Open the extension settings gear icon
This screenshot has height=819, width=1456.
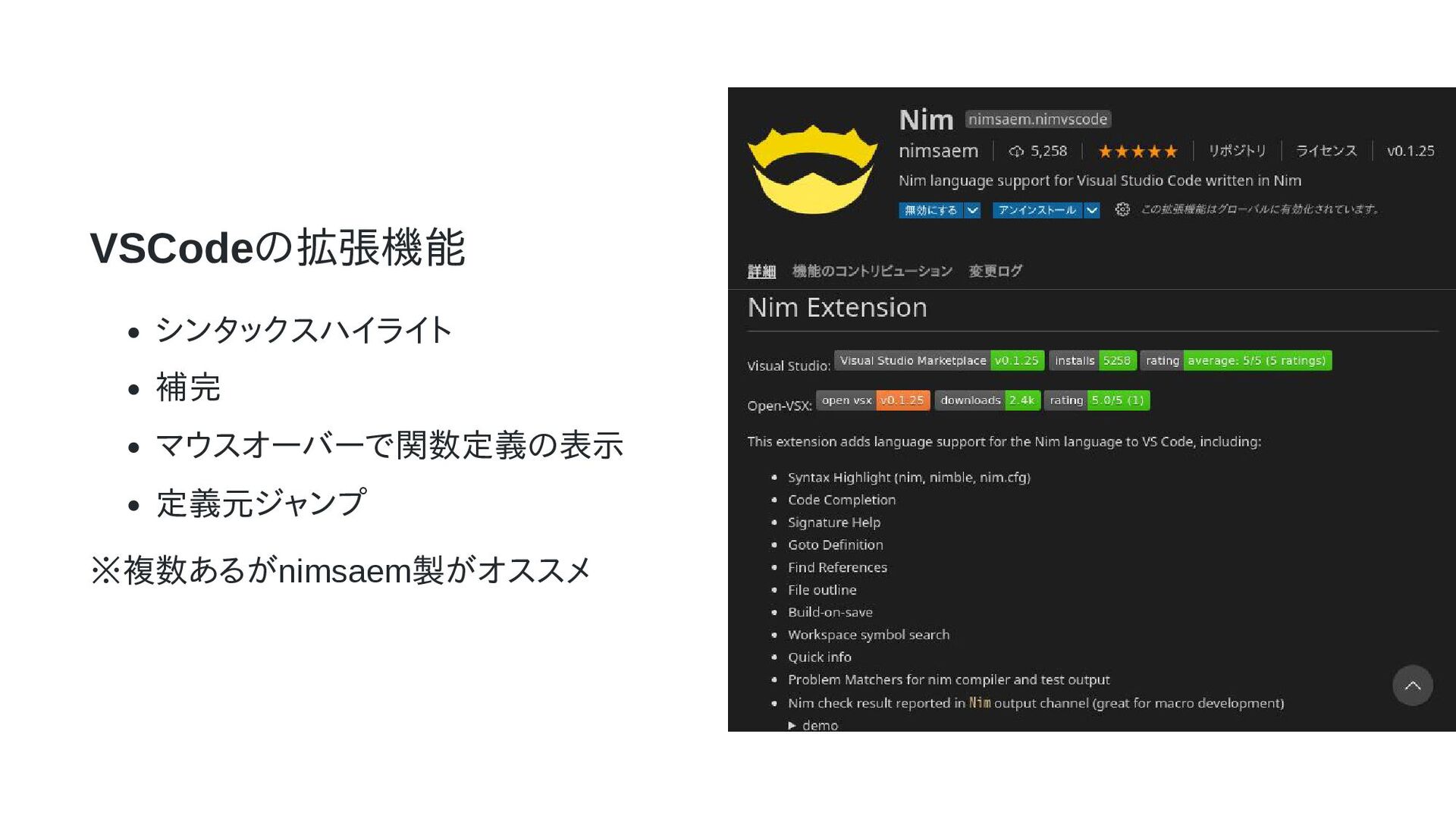click(1122, 209)
